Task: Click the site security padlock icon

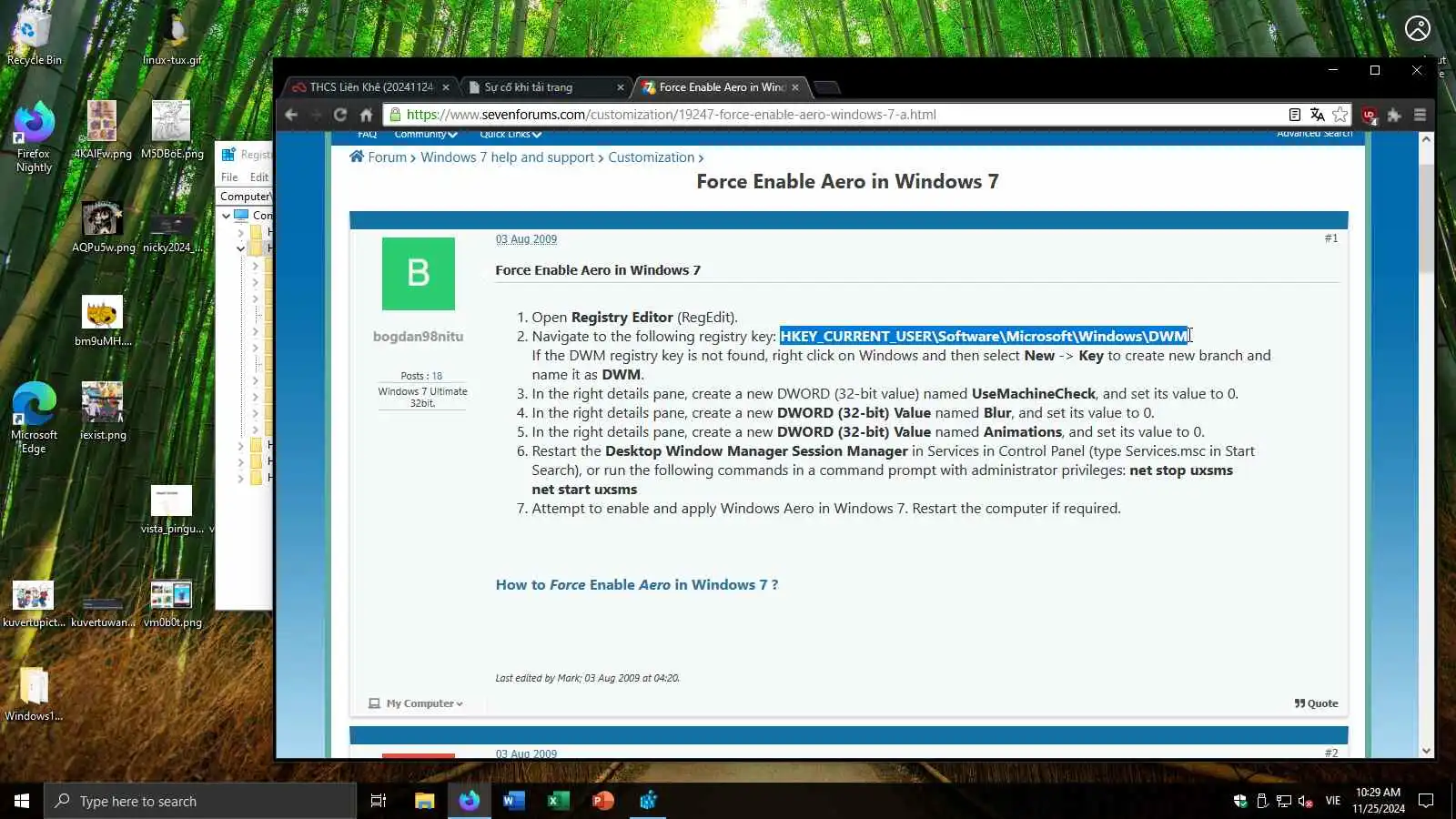Action: point(395,115)
